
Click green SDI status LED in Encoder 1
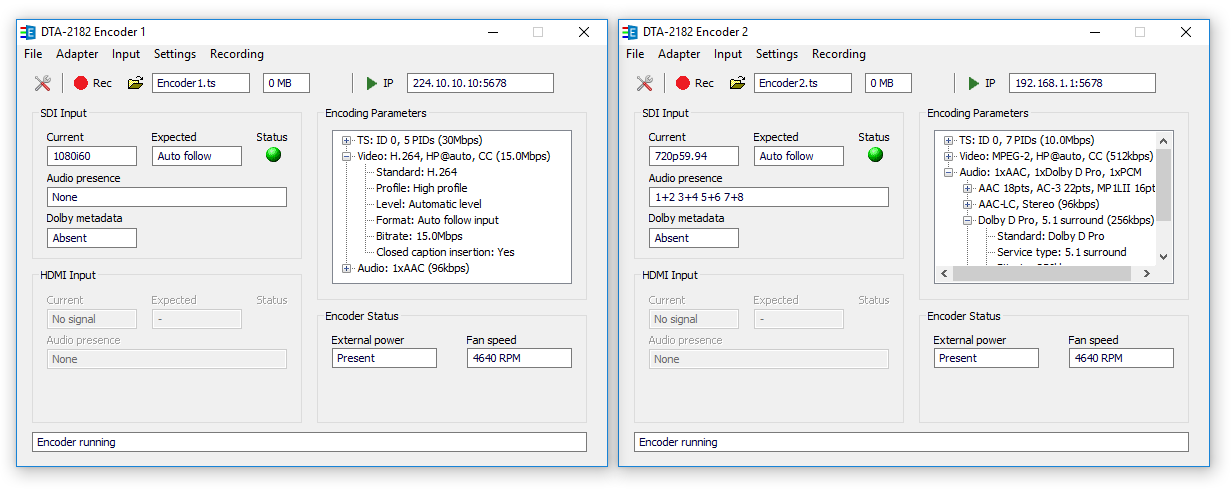pos(273,155)
